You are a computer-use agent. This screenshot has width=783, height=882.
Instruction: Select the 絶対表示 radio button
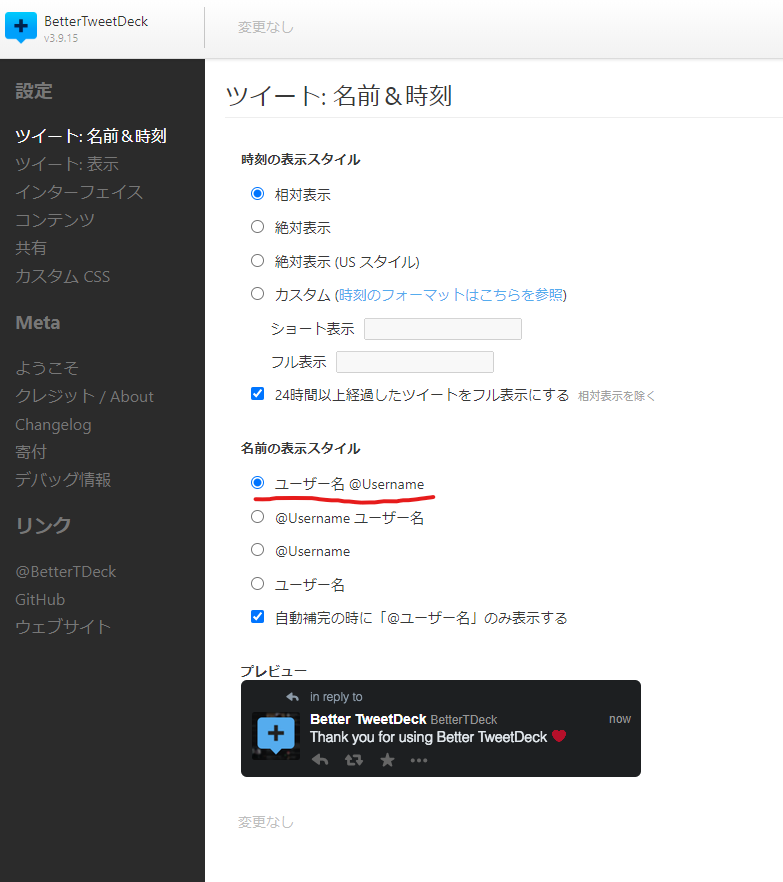coord(257,227)
